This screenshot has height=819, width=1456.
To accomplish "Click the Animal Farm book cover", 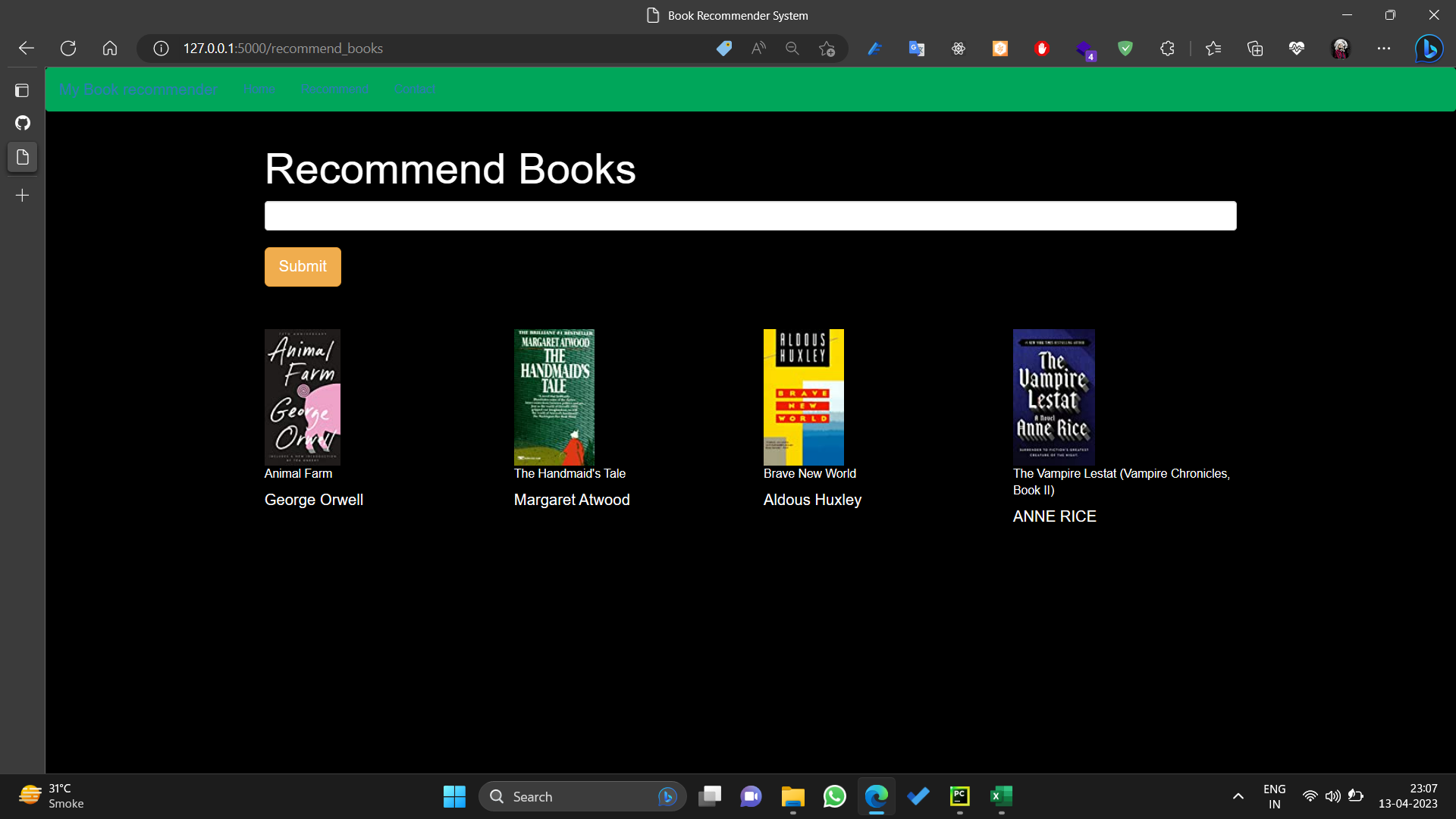I will coord(302,397).
